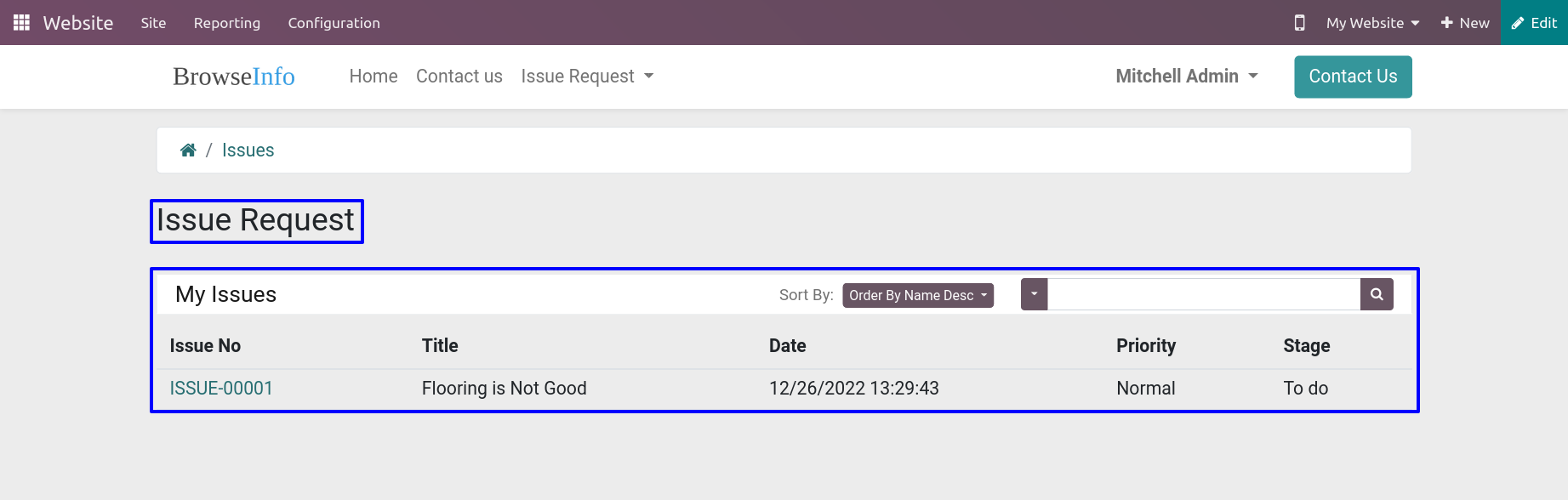Expand the Issue Request nav dropdown
The image size is (1568, 500).
click(587, 77)
